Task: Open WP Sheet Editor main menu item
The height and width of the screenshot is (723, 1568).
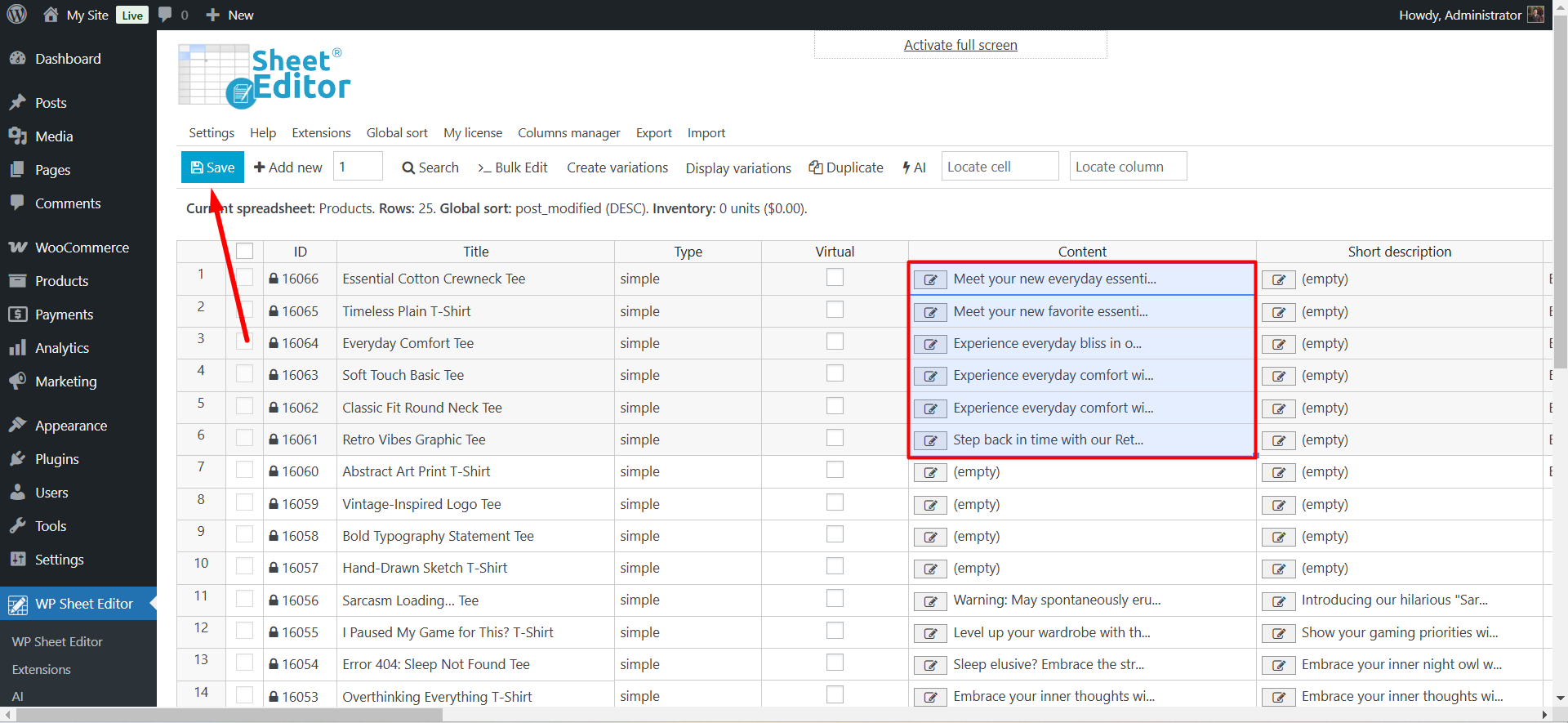Action: click(x=78, y=604)
